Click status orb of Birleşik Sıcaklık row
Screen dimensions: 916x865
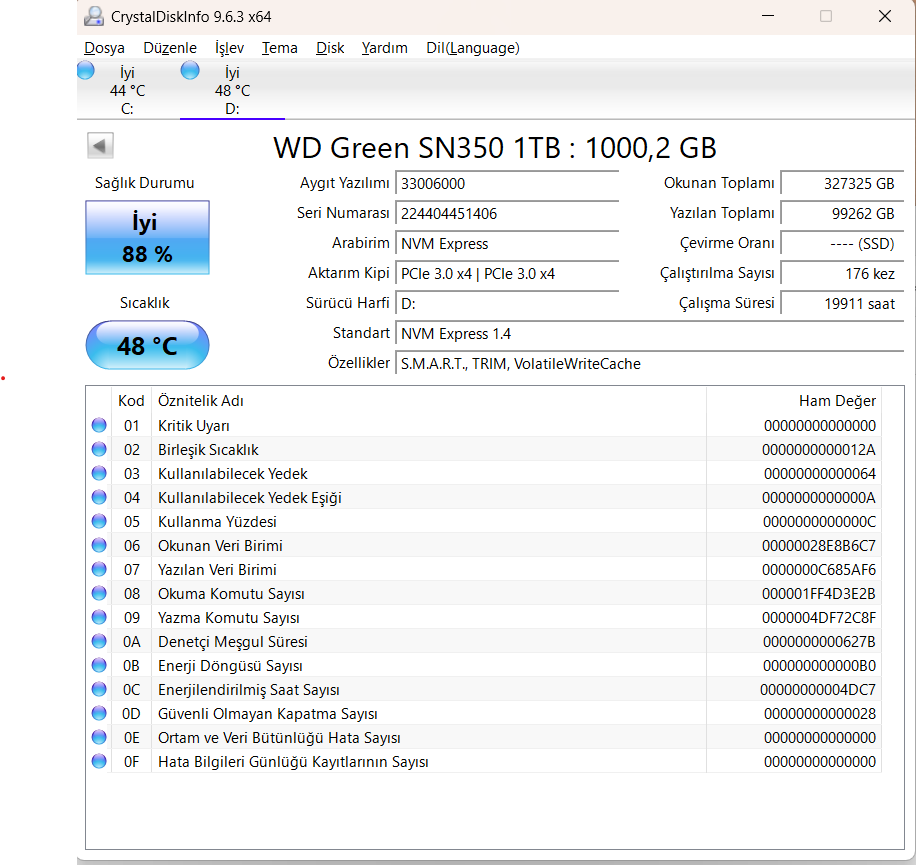(99, 449)
